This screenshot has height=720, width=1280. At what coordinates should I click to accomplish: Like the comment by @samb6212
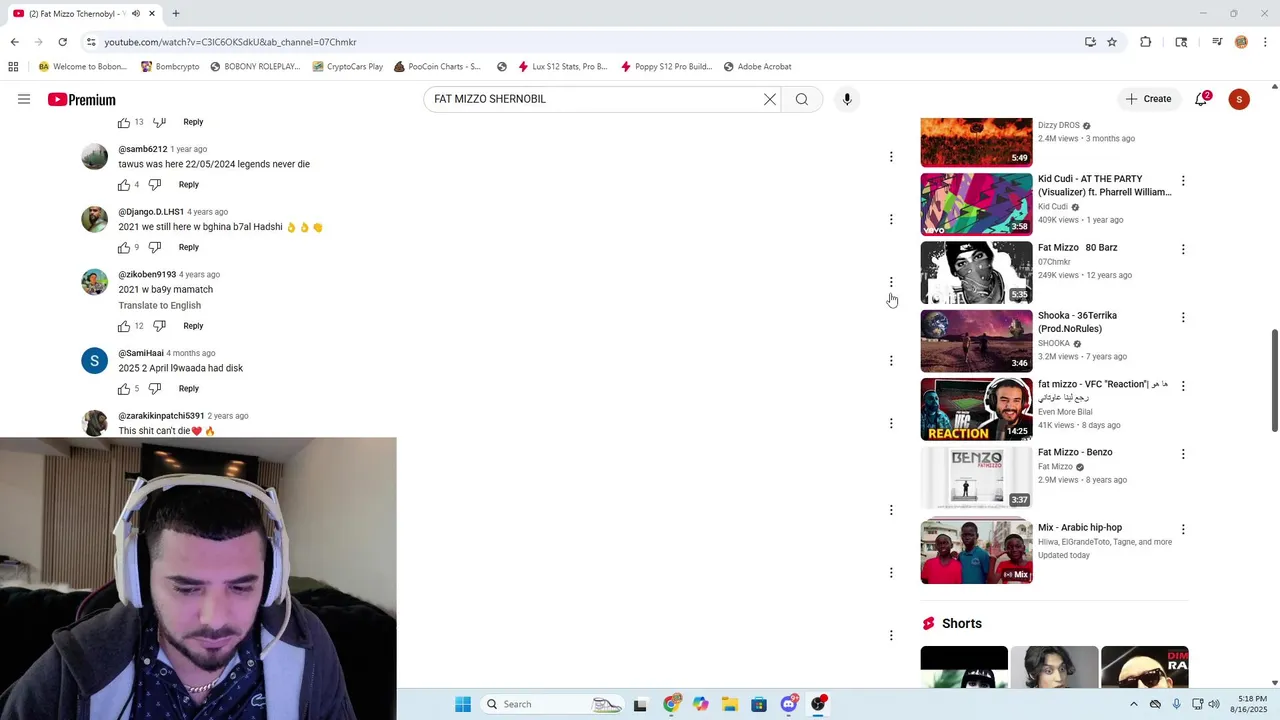(x=124, y=185)
